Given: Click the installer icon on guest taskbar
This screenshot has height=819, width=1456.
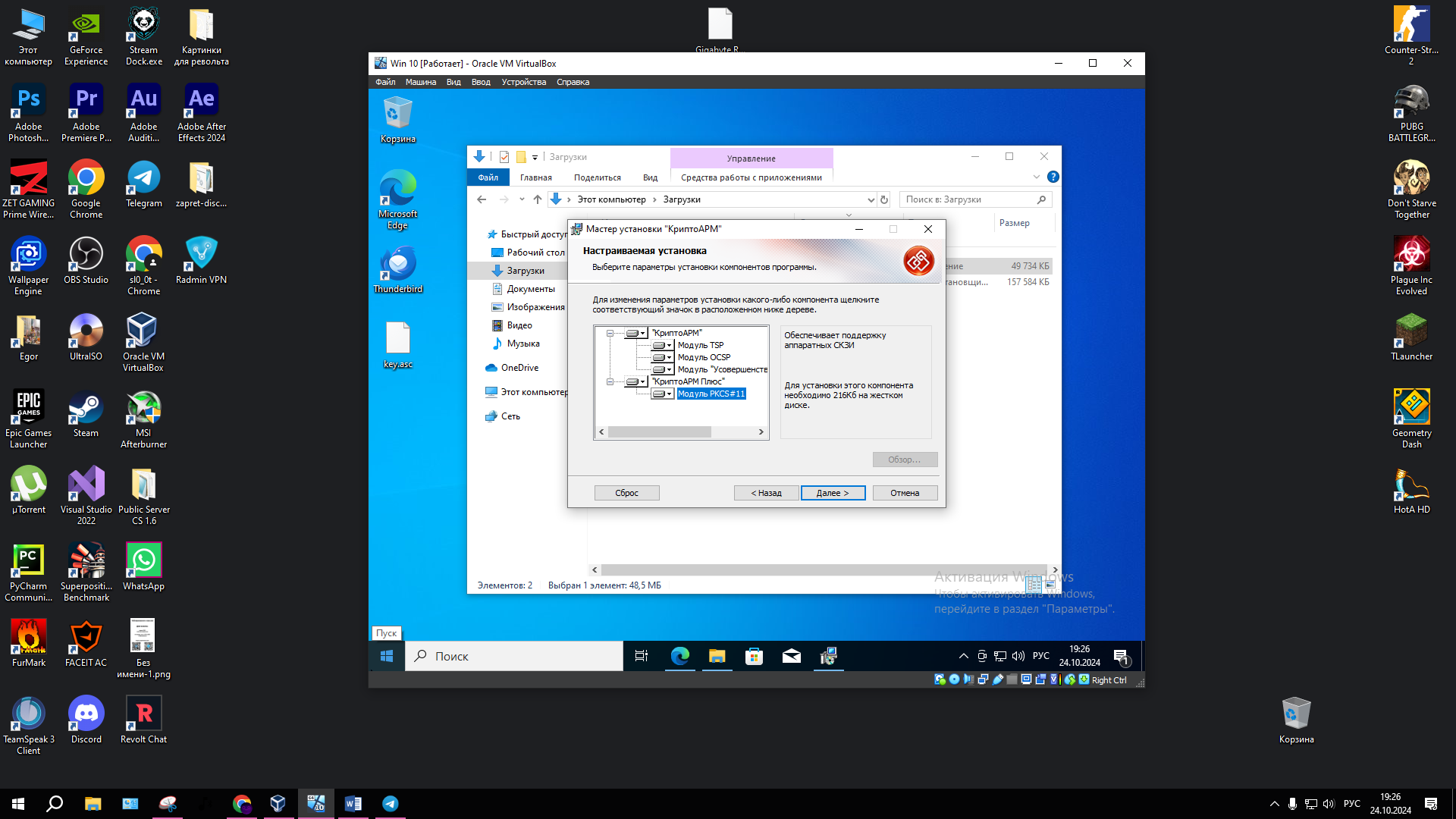Looking at the screenshot, I should pos(828,656).
